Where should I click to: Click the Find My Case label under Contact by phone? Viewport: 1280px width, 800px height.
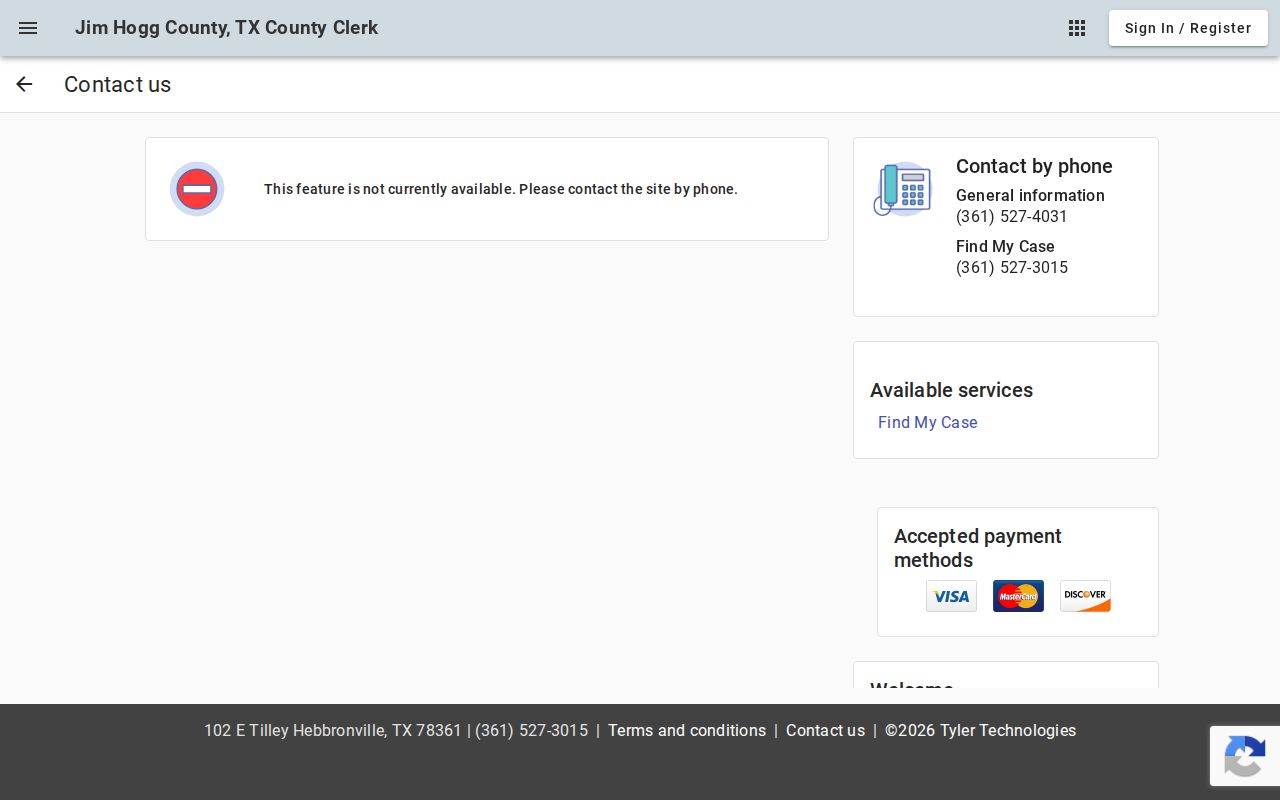[x=1005, y=246]
